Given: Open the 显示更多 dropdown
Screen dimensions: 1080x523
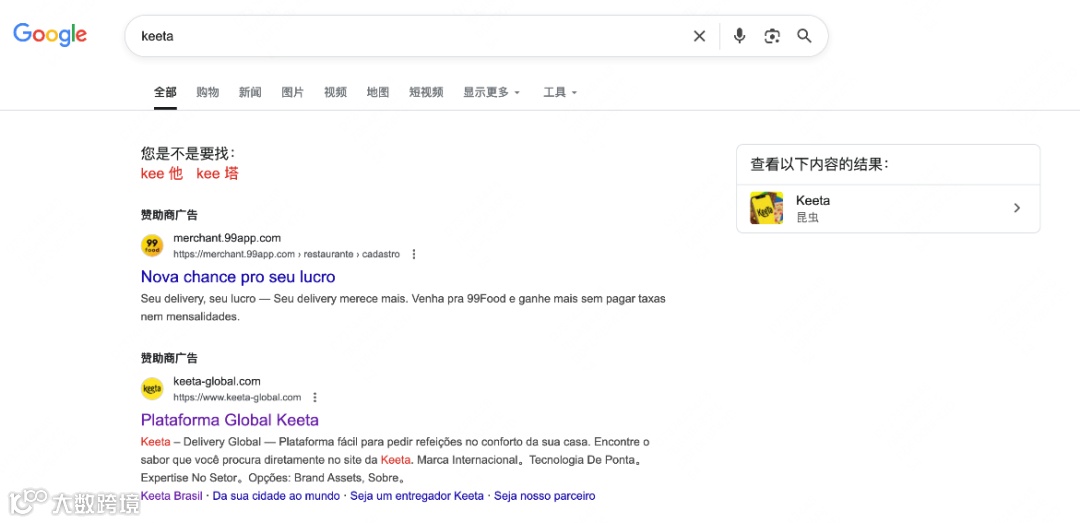Looking at the screenshot, I should (x=492, y=92).
